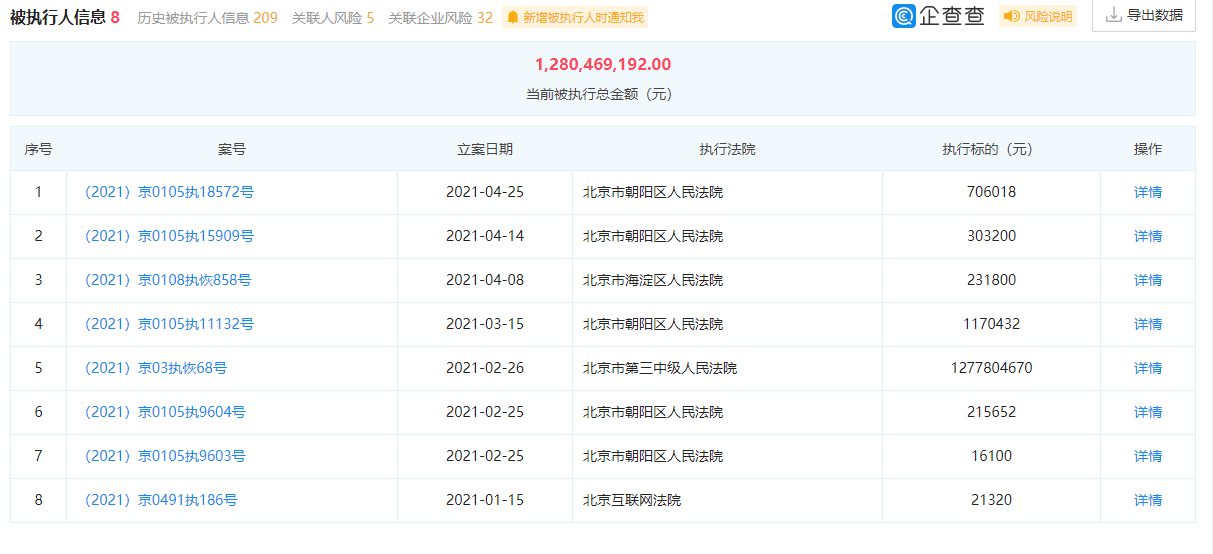
Task: Click amount cell 21320
Action: tap(991, 500)
